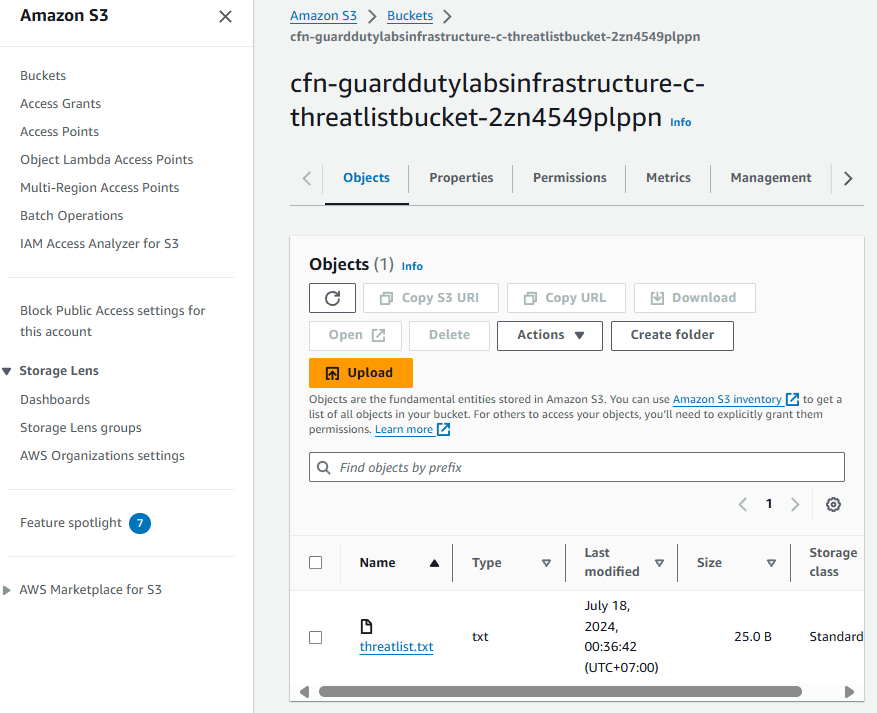Click Buckets breadcrumb link

pyautogui.click(x=410, y=16)
